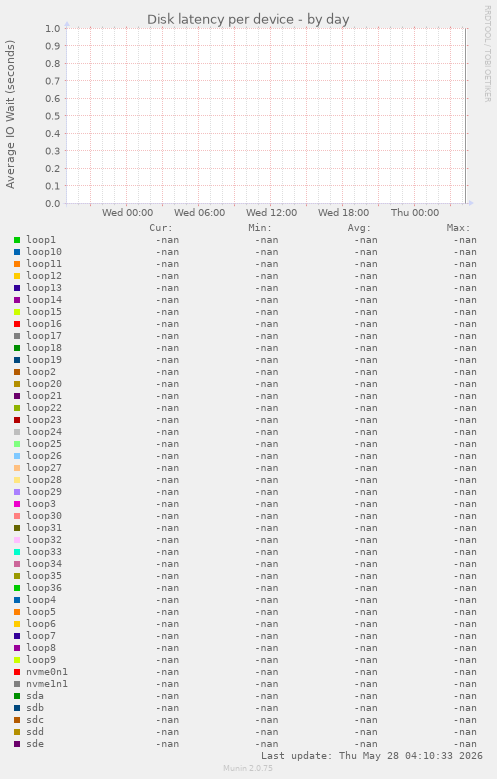The height and width of the screenshot is (779, 497).
Task: Select the legend label sdb
Action: click(35, 707)
